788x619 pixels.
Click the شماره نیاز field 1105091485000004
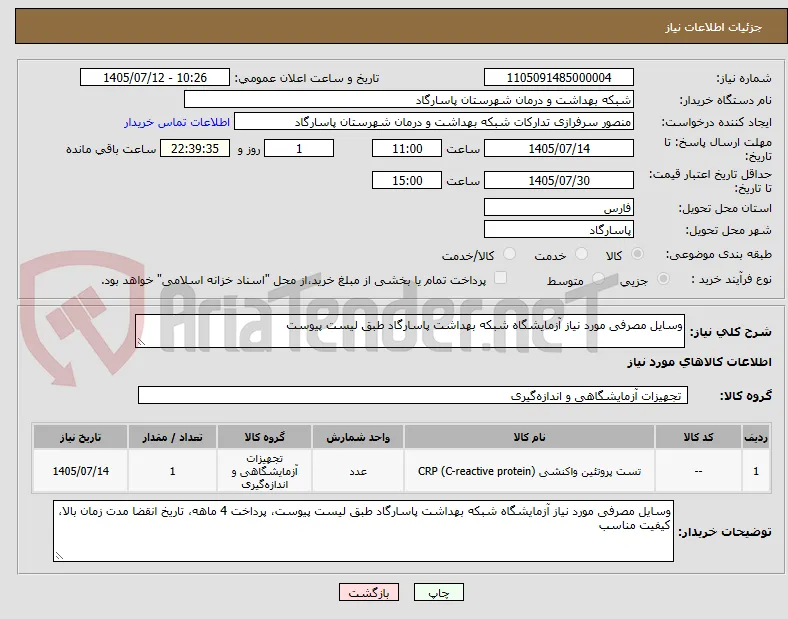click(558, 77)
